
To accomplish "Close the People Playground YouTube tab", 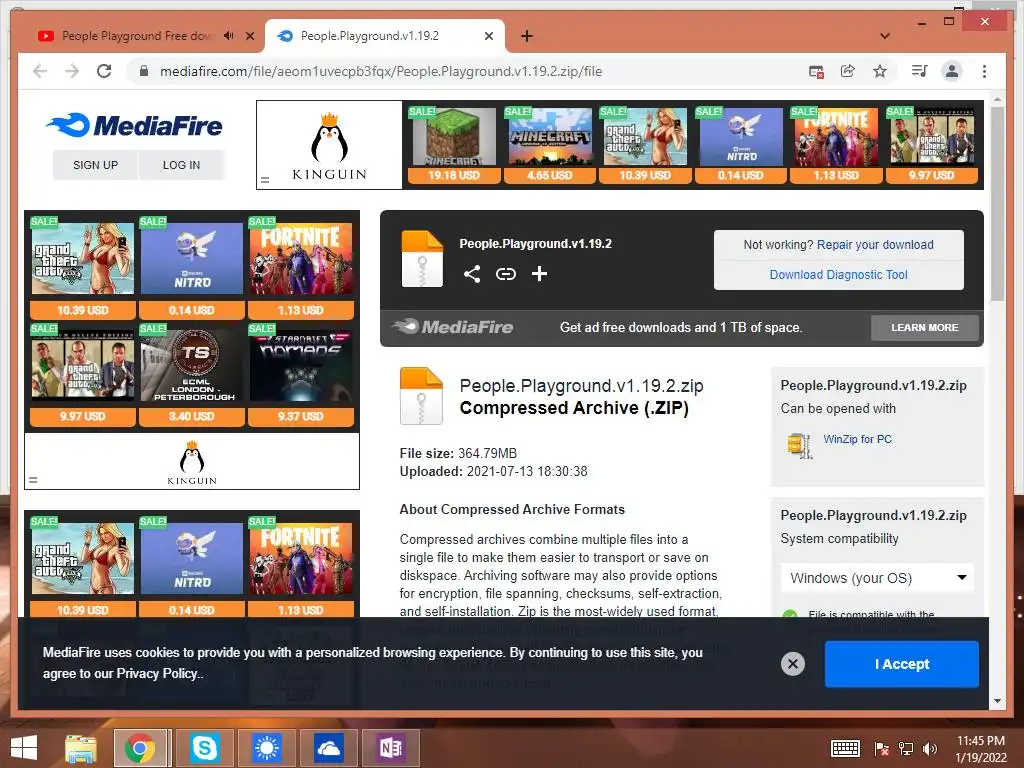I will tap(250, 36).
